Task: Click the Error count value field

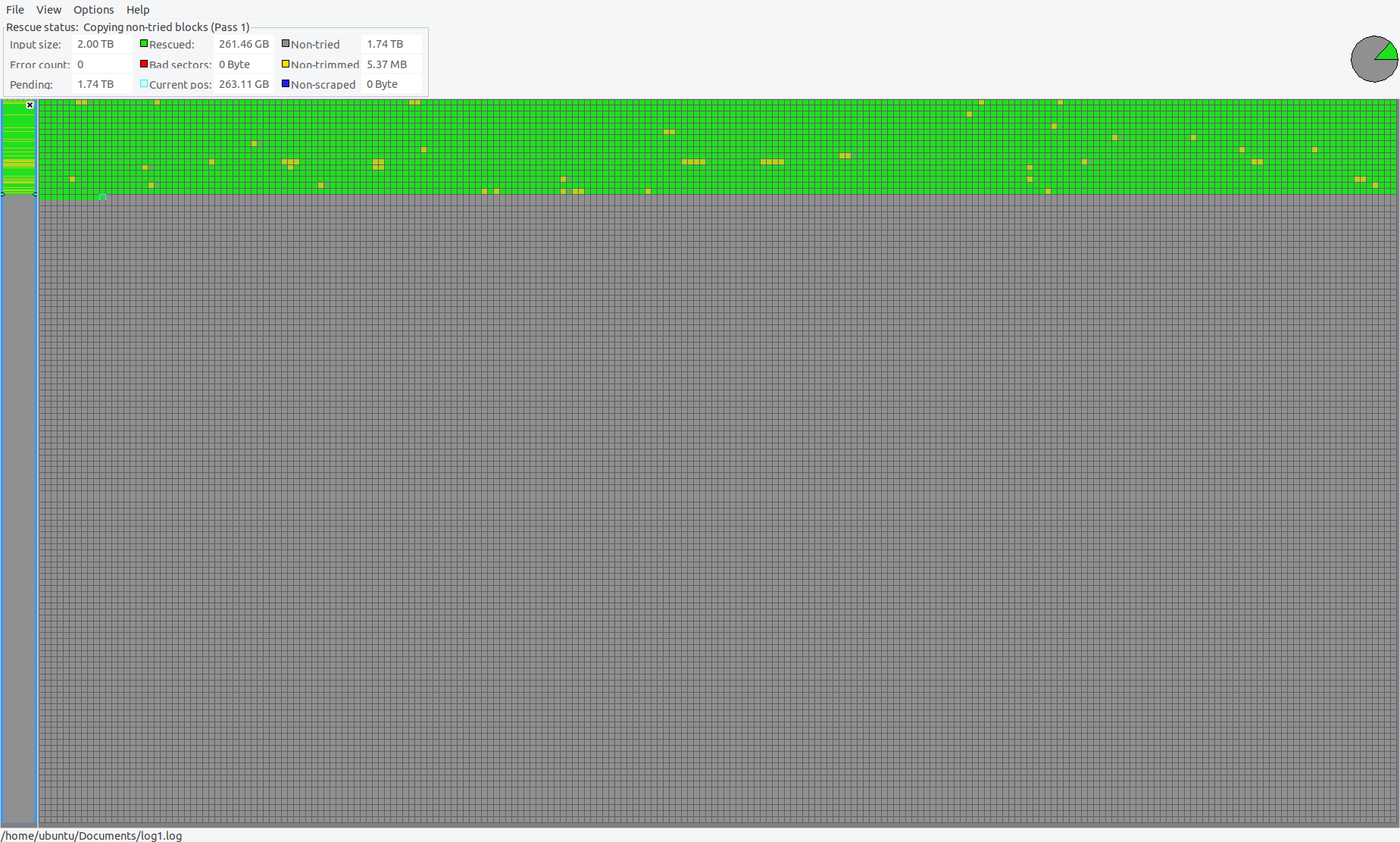Action: coord(102,64)
